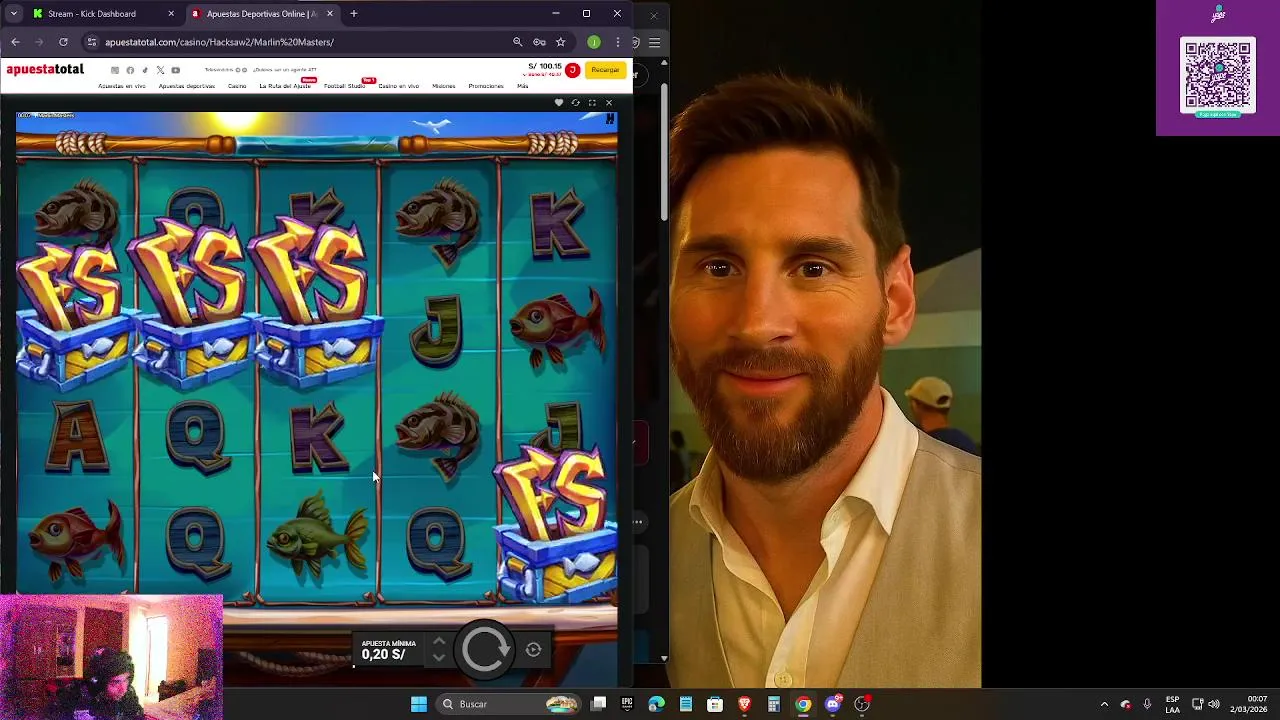Open the YouTube icon in the site header

coord(175,70)
